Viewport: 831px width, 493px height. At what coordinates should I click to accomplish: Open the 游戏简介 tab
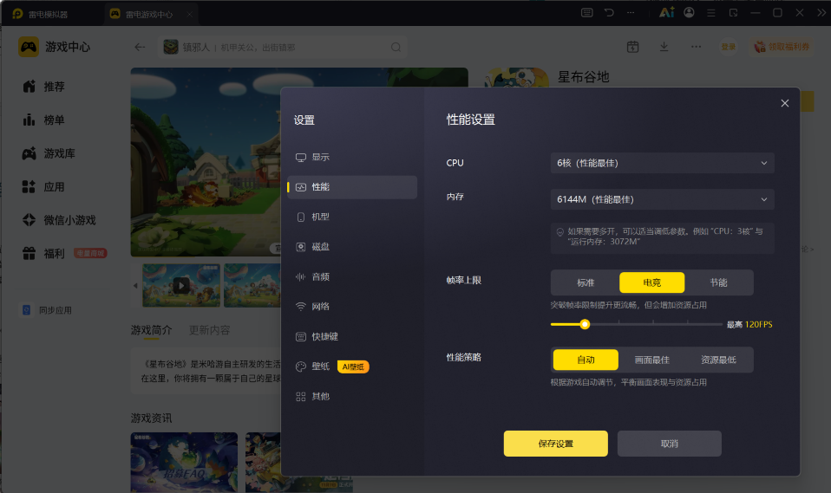pos(151,330)
